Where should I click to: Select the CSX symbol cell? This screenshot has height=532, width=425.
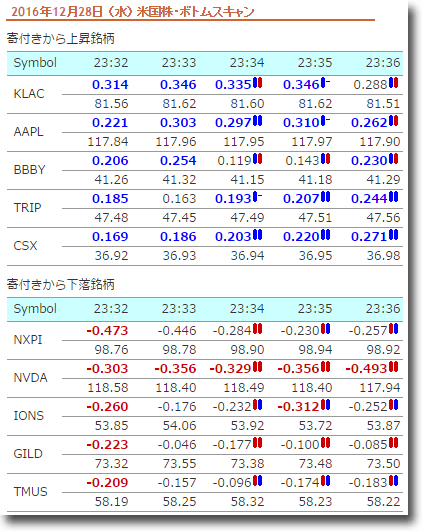pyautogui.click(x=25, y=246)
